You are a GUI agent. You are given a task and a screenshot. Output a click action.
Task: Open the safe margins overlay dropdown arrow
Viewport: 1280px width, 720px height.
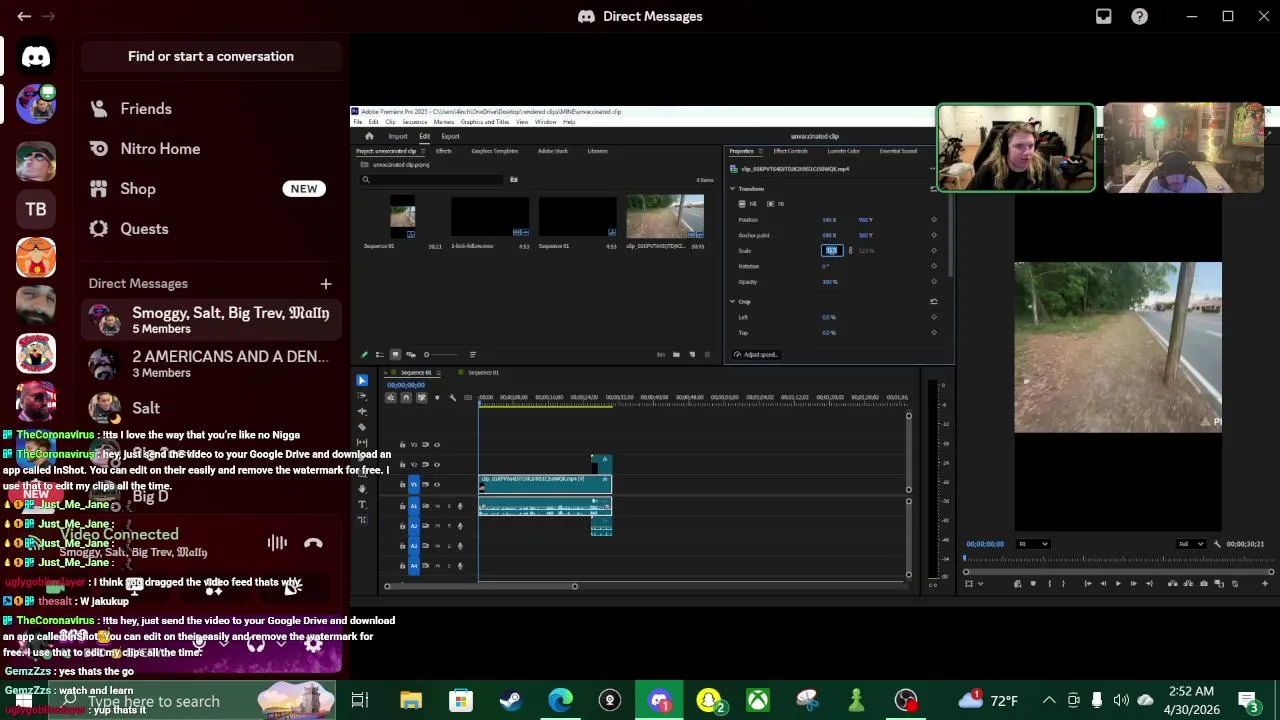coord(981,583)
